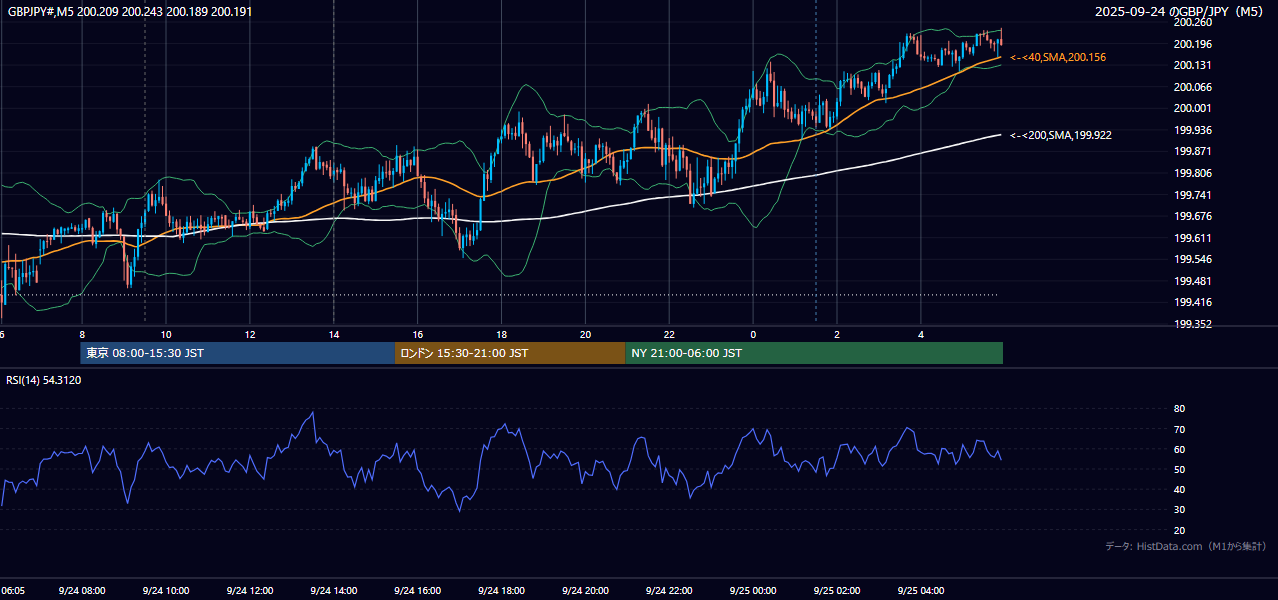Click the 9/24 16:00 time label
Image resolution: width=1278 pixels, height=600 pixels.
pos(416,590)
